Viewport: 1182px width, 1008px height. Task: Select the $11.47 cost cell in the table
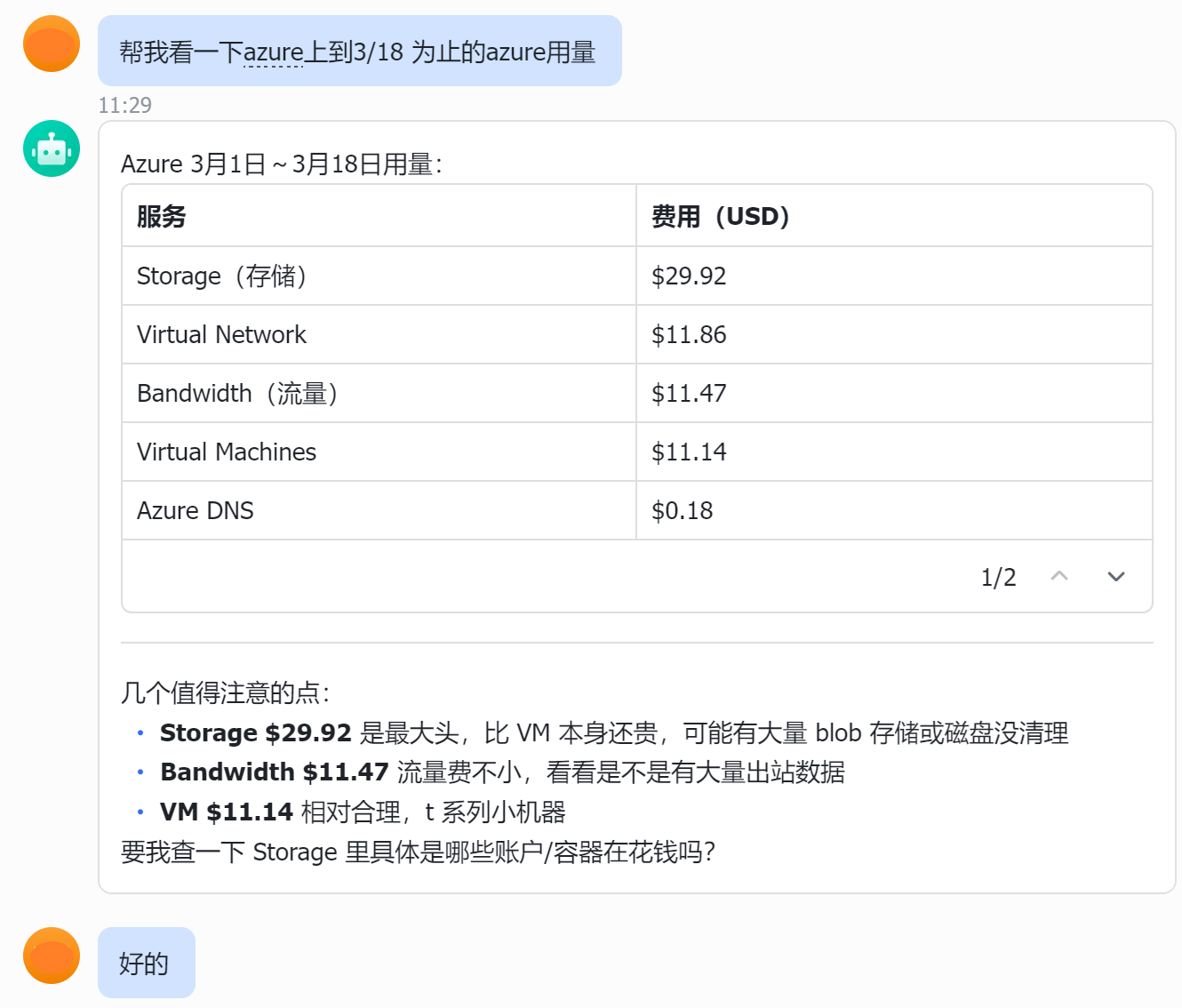pos(894,393)
